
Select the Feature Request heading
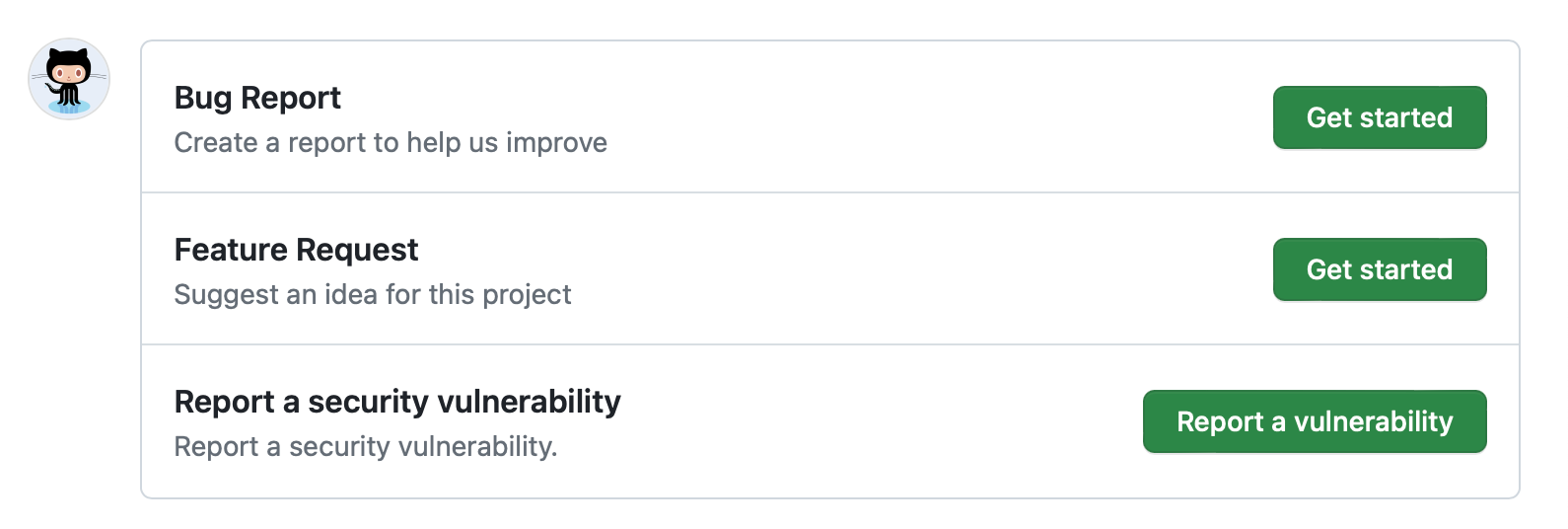click(296, 250)
